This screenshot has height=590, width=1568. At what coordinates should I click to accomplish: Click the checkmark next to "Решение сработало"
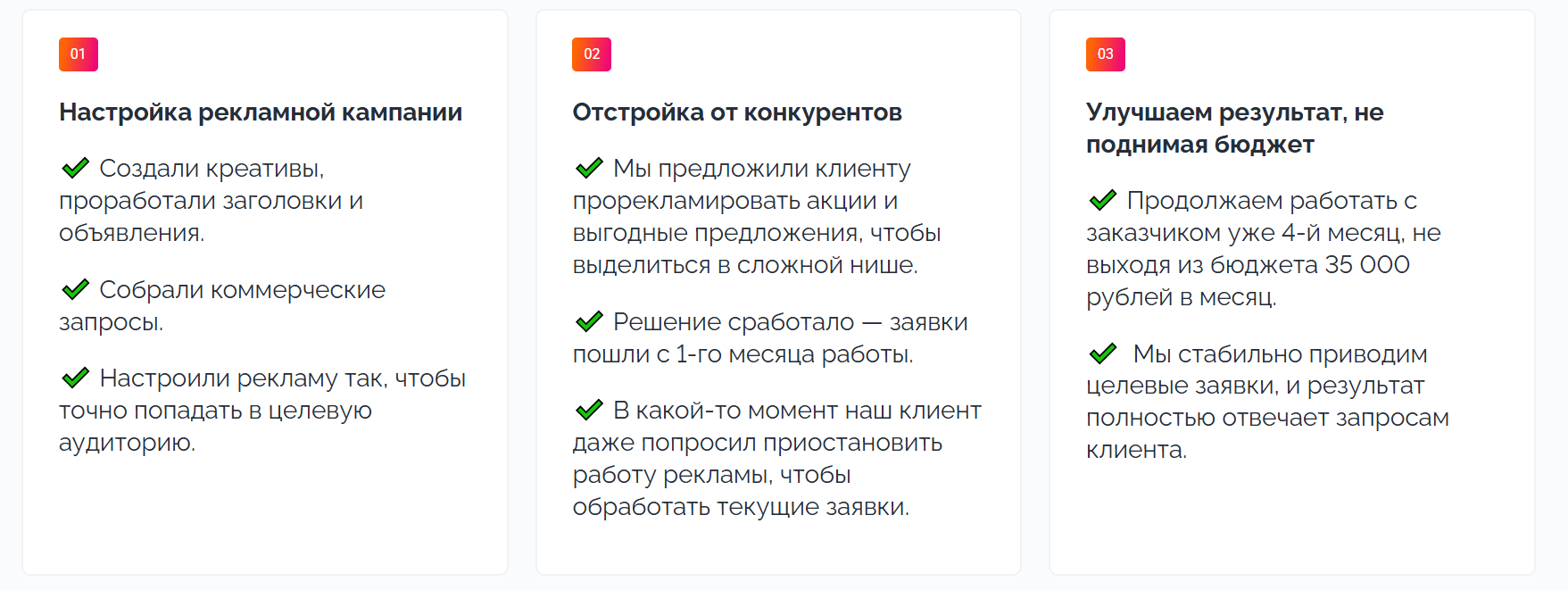589,321
